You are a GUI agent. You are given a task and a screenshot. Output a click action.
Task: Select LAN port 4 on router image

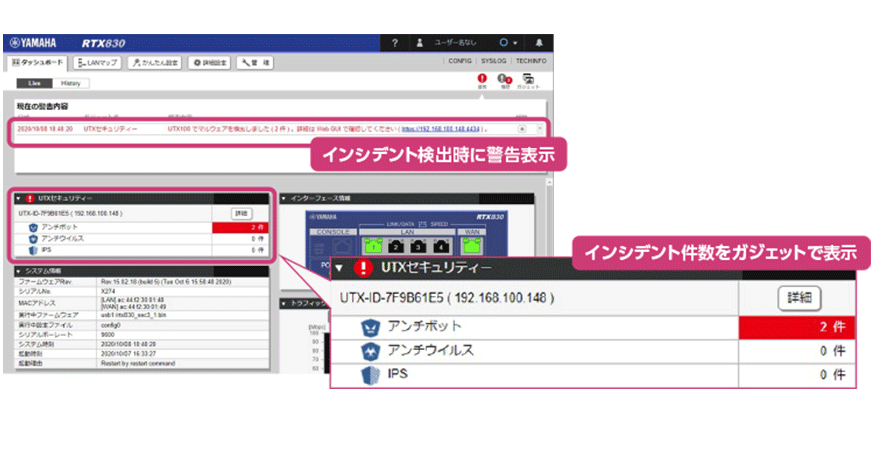441,245
